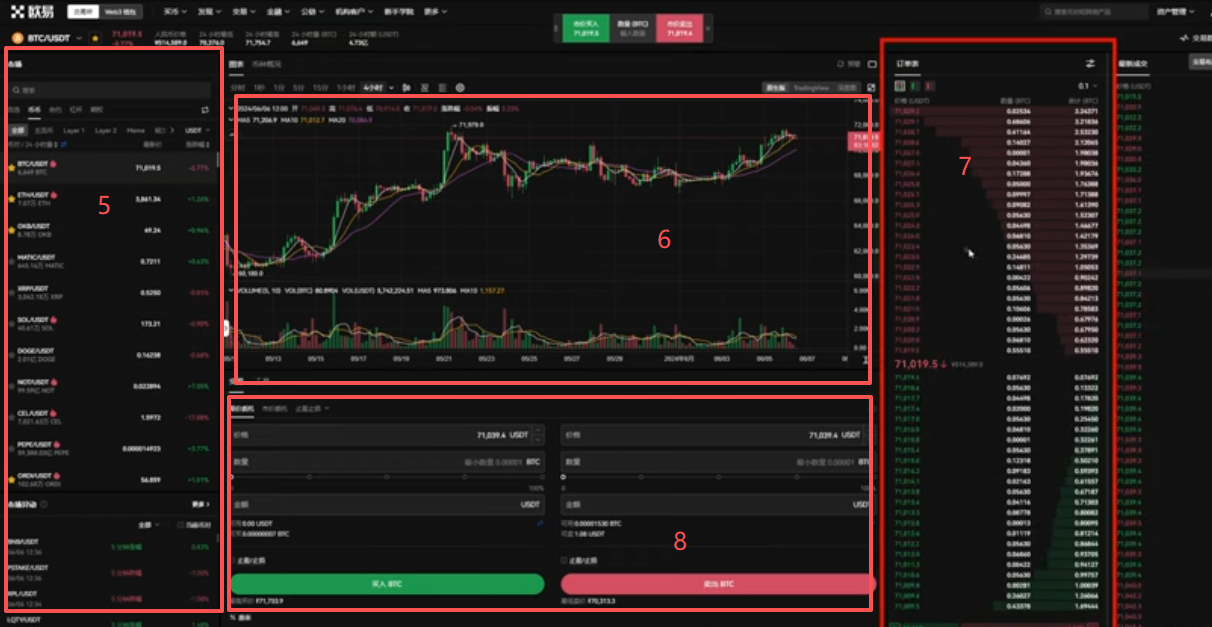Click the header search box
Screen dimensions: 1212x627
click(1094, 12)
